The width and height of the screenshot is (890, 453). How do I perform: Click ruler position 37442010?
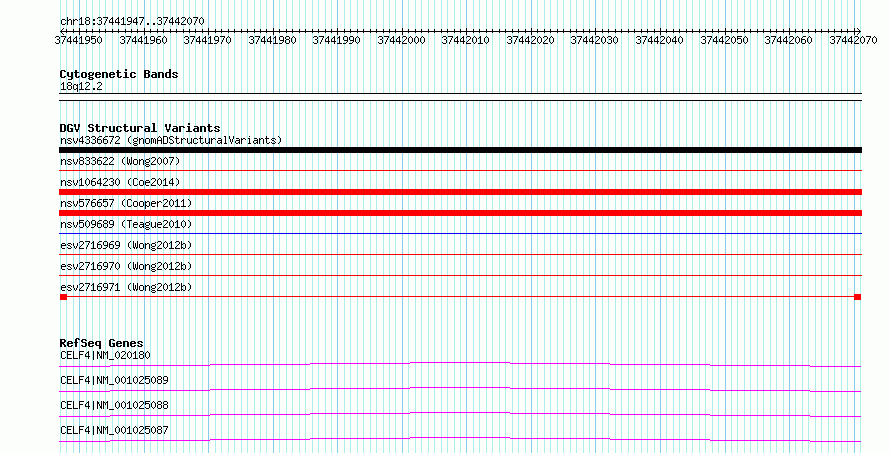point(465,40)
